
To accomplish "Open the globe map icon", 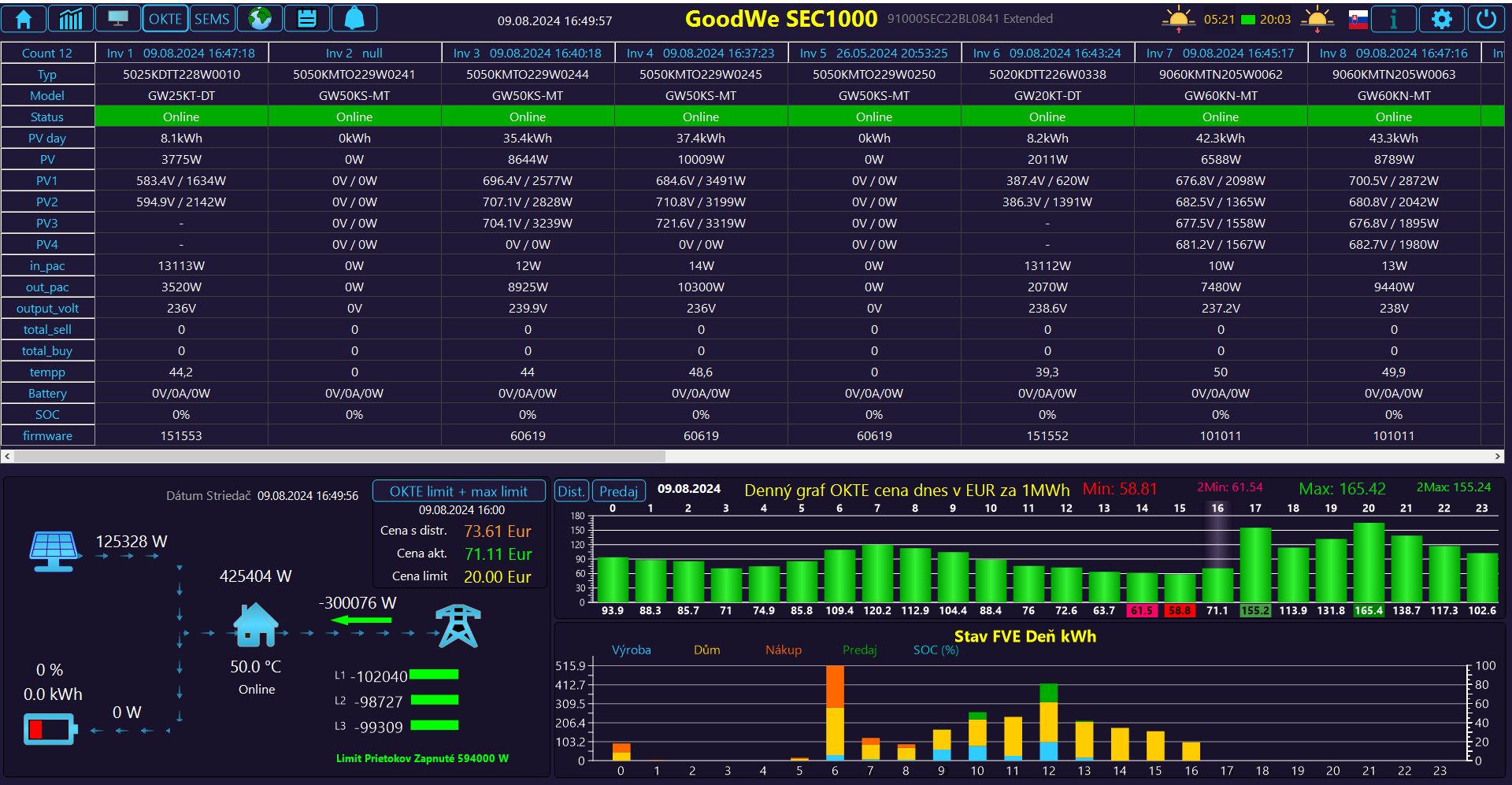I will coord(260,19).
